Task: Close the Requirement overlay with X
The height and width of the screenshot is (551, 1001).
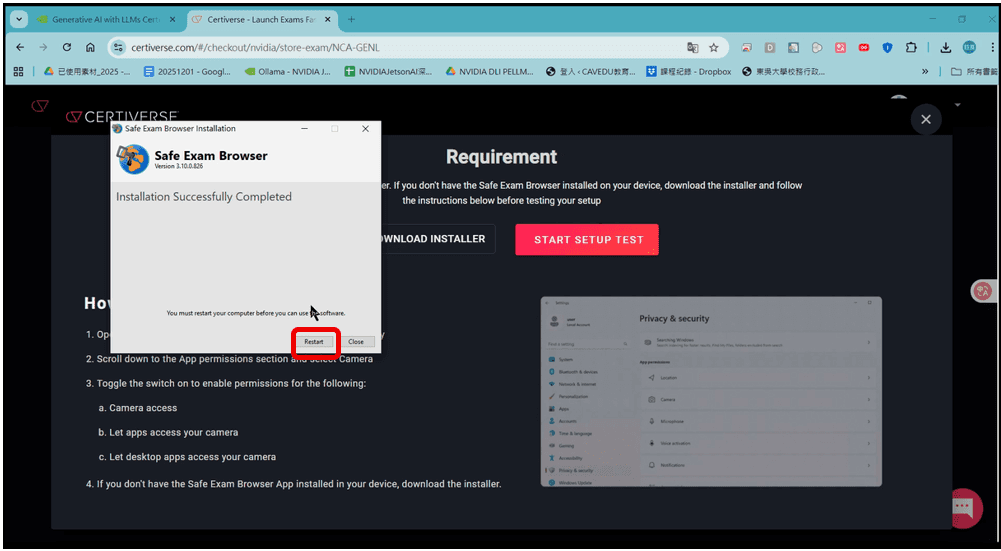Action: 926,119
